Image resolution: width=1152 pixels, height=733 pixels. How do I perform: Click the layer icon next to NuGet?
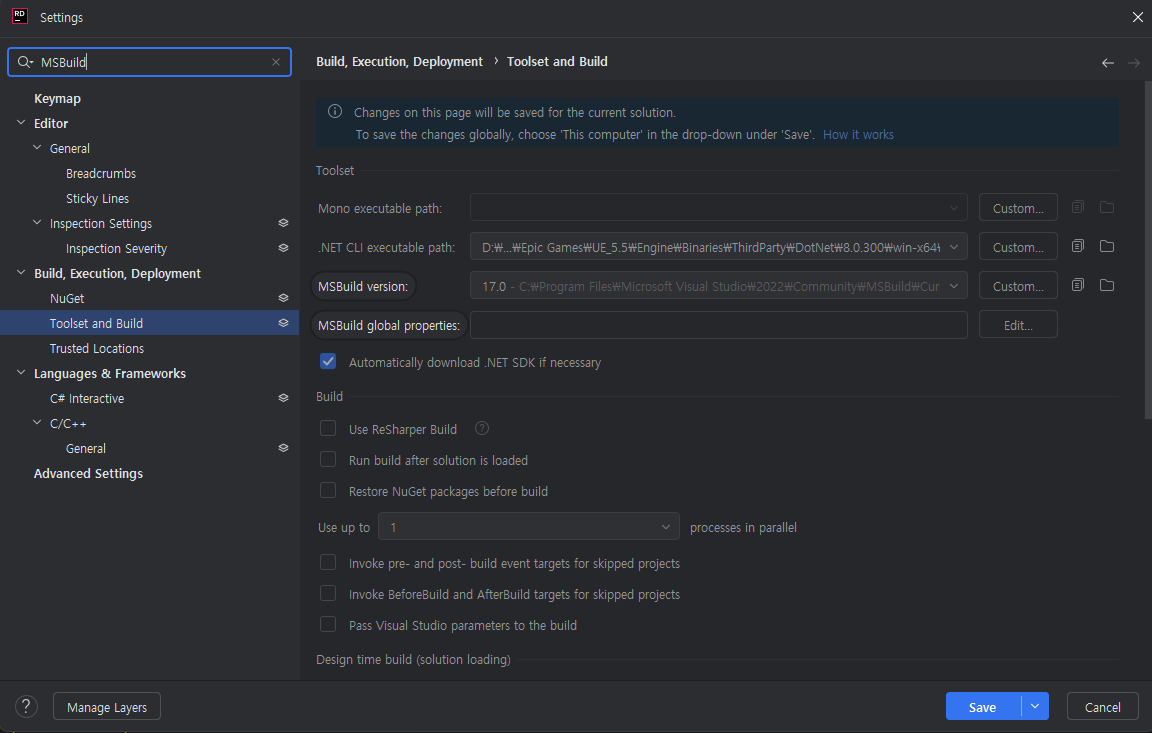coord(283,297)
